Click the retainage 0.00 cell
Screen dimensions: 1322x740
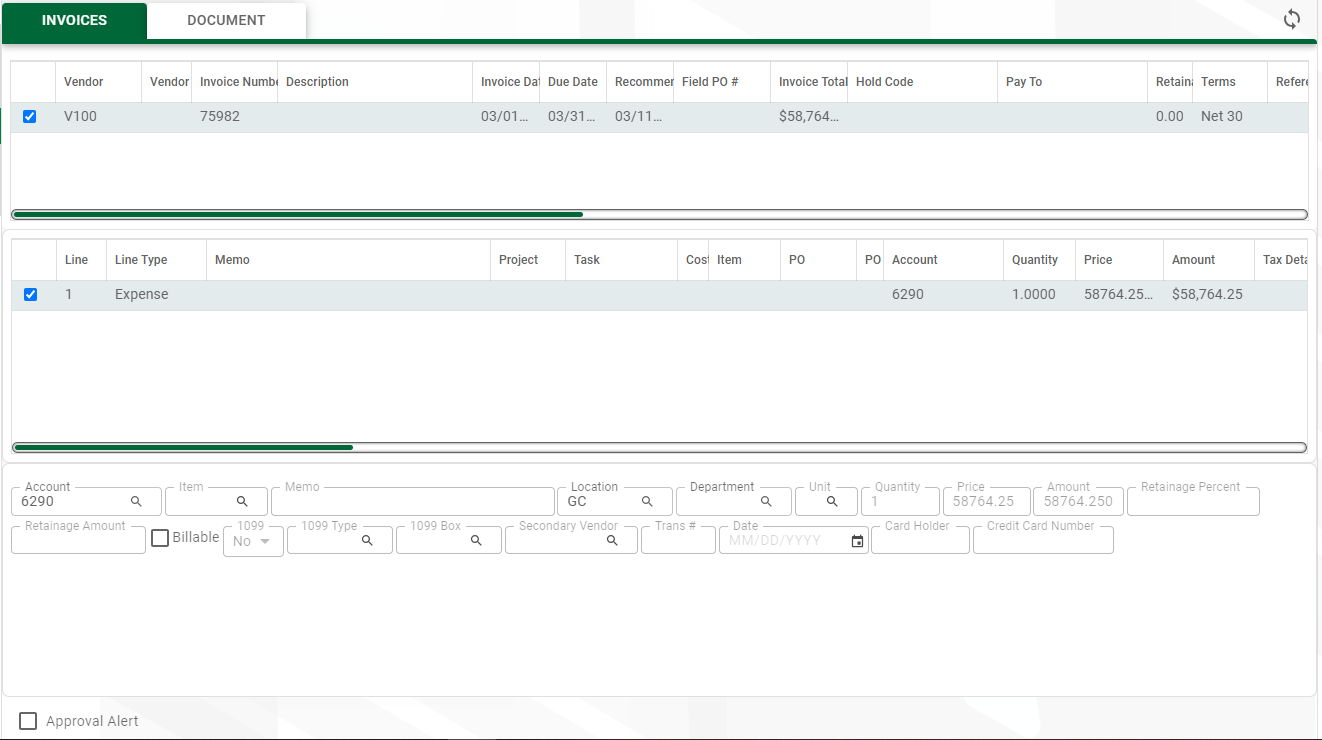point(1170,116)
